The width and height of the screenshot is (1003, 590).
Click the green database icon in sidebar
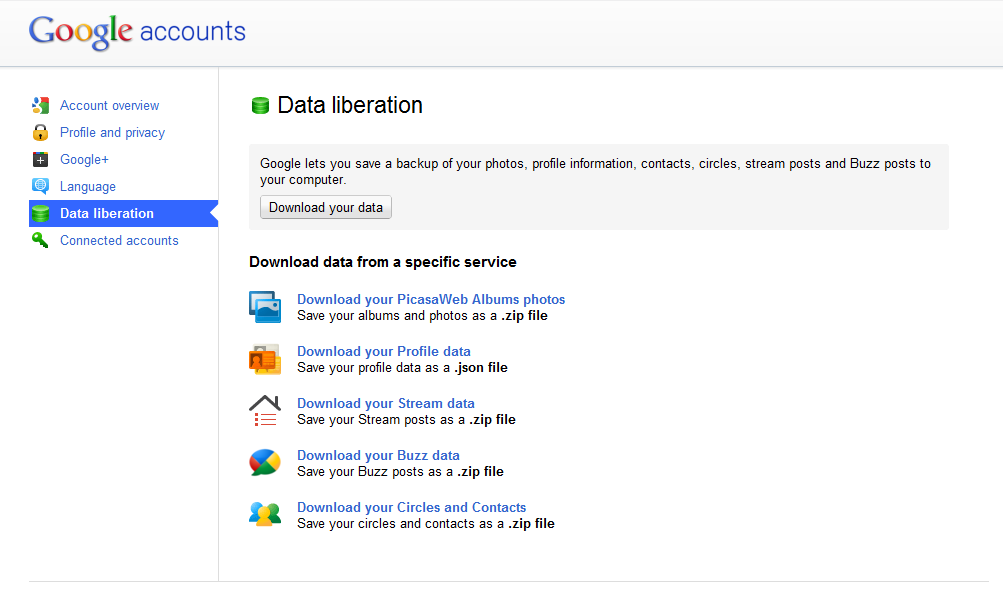point(40,213)
